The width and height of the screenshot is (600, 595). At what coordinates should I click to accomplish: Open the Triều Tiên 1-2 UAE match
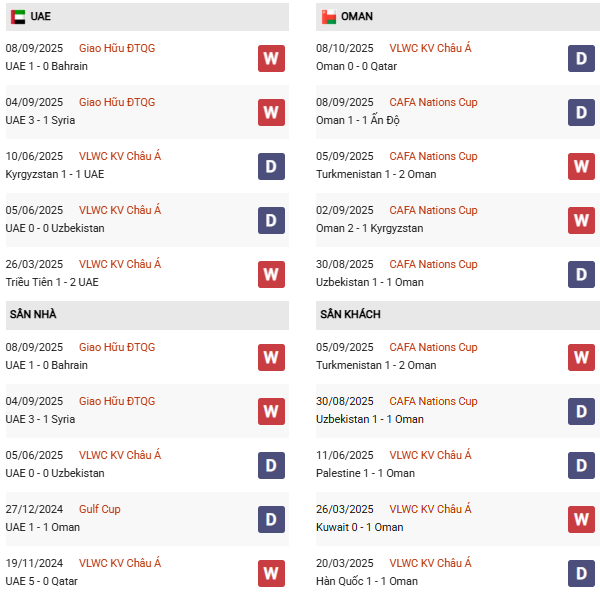55,282
